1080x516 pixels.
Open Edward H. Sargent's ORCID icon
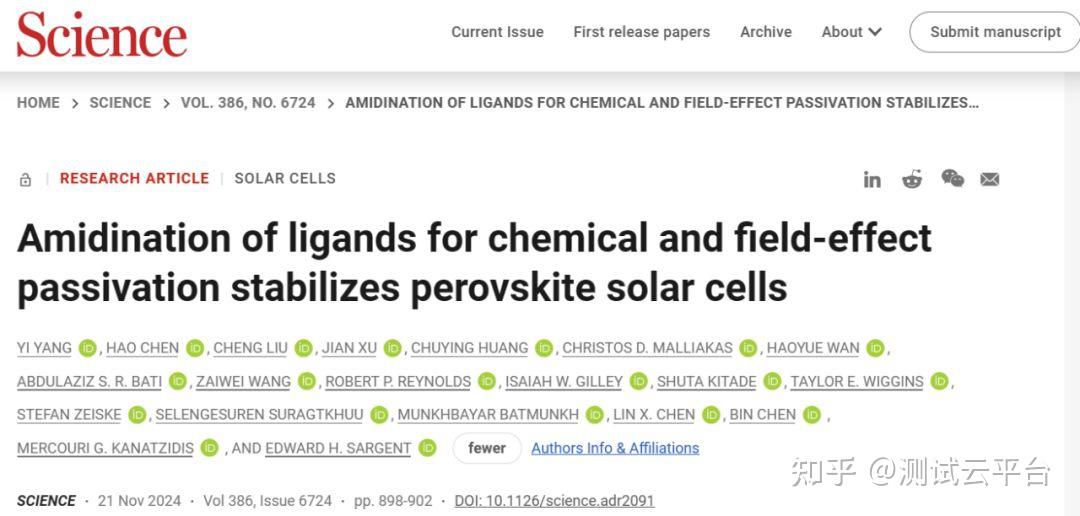[427, 448]
